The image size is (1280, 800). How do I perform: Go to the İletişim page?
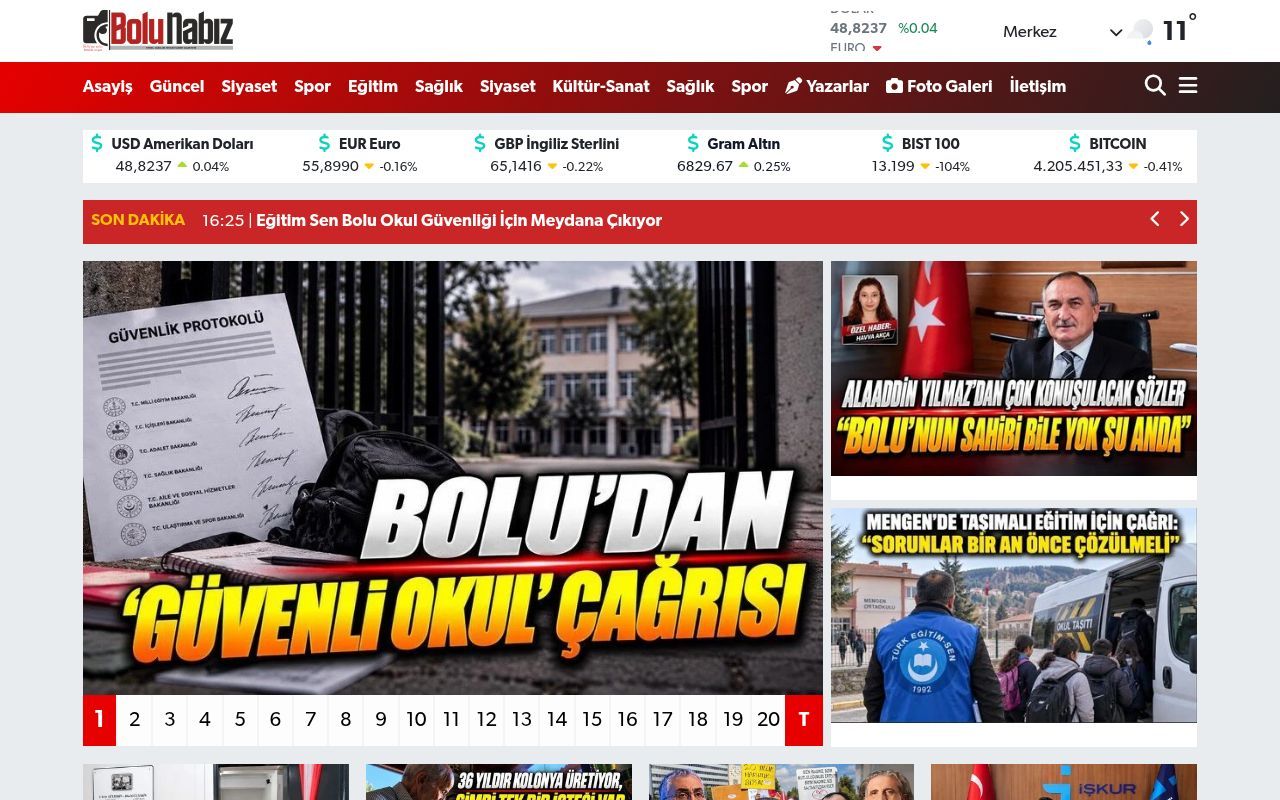click(x=1038, y=86)
